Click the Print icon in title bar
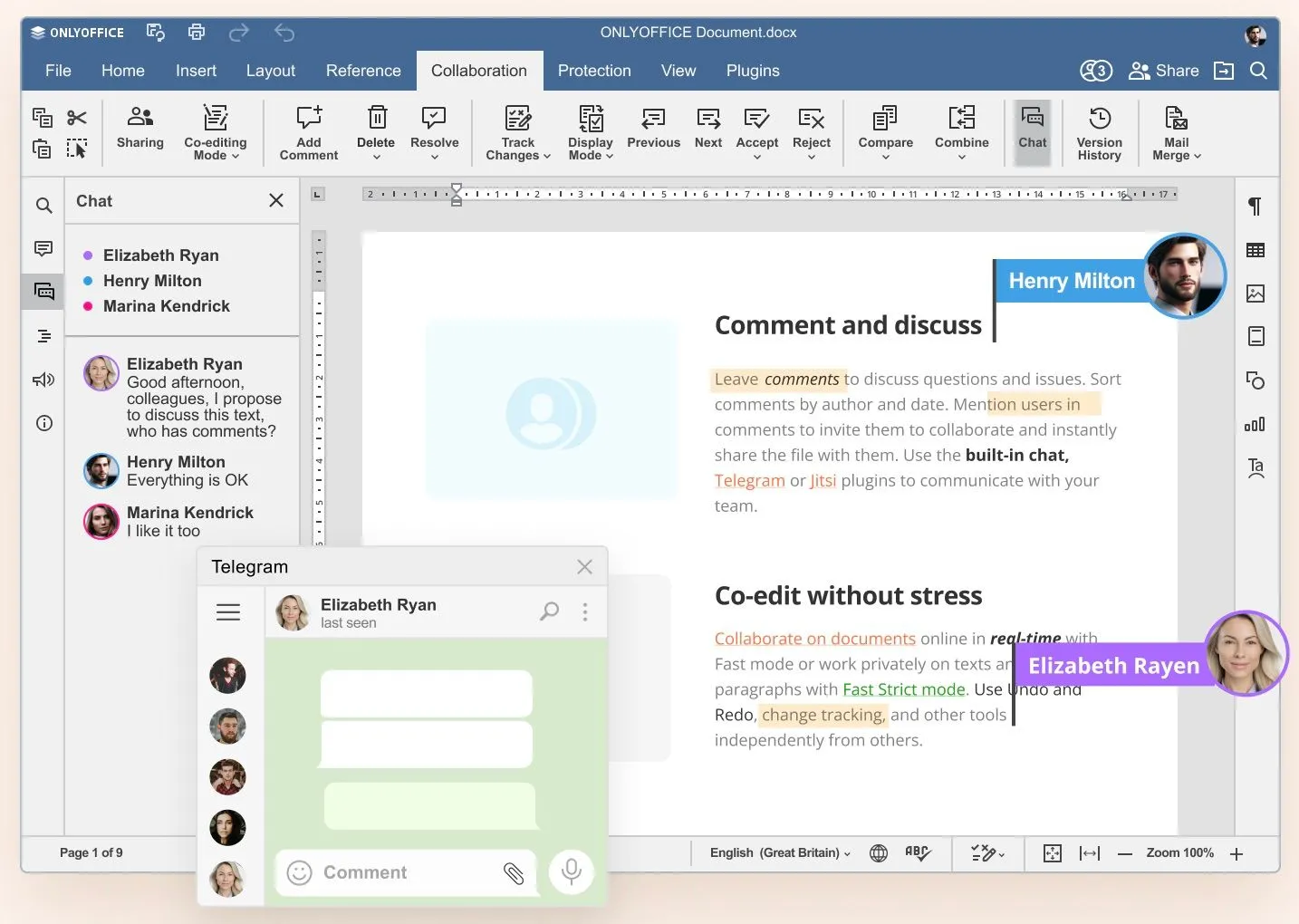 [x=197, y=33]
